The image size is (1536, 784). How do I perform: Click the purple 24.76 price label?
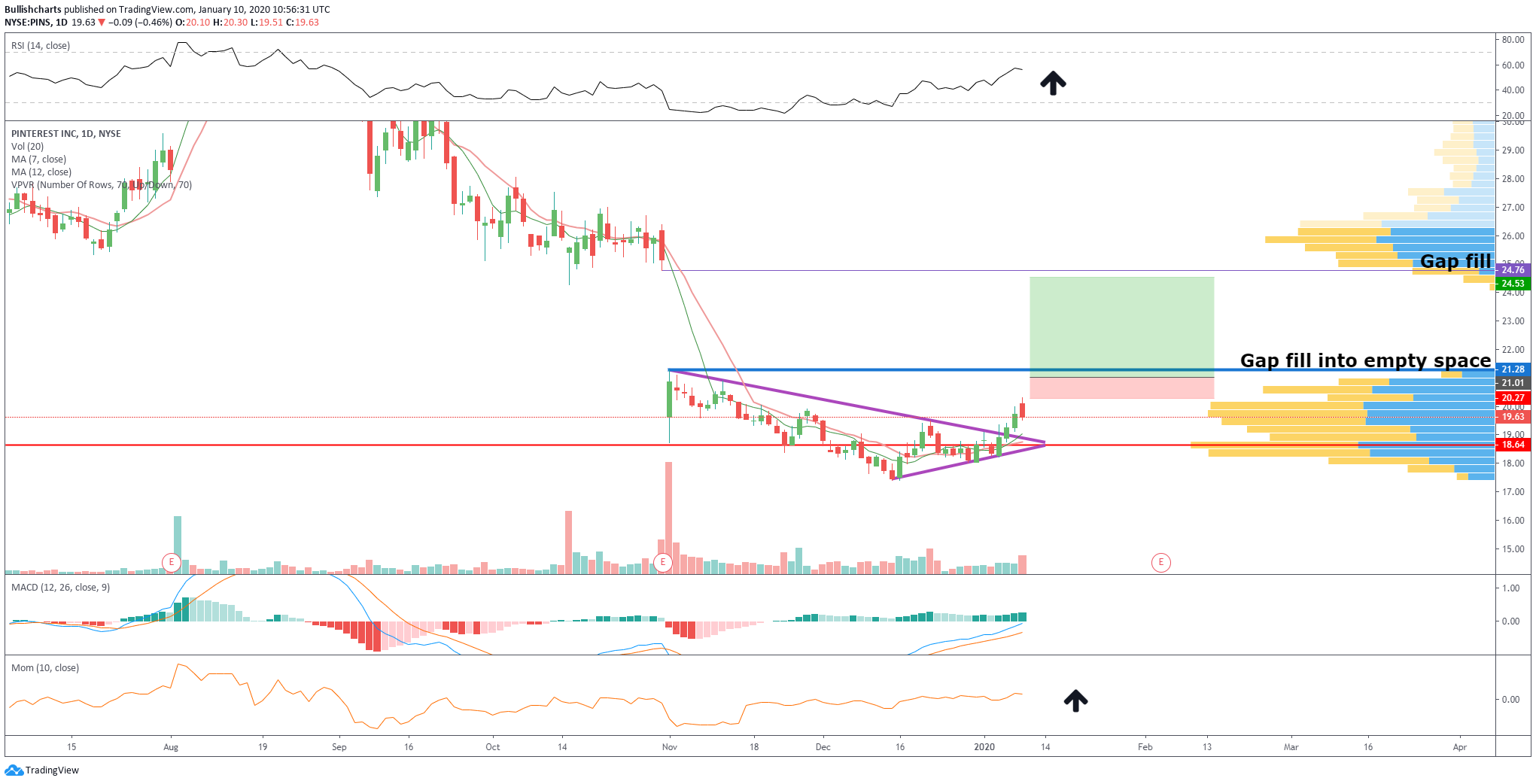[x=1513, y=270]
